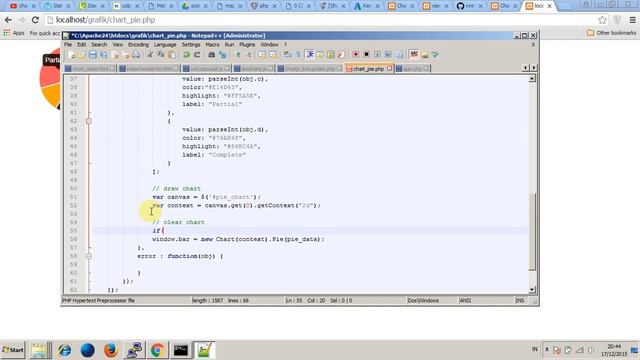The height and width of the screenshot is (360, 640).
Task: Toggle Word Wrap in toolbar
Action: coord(287,54)
